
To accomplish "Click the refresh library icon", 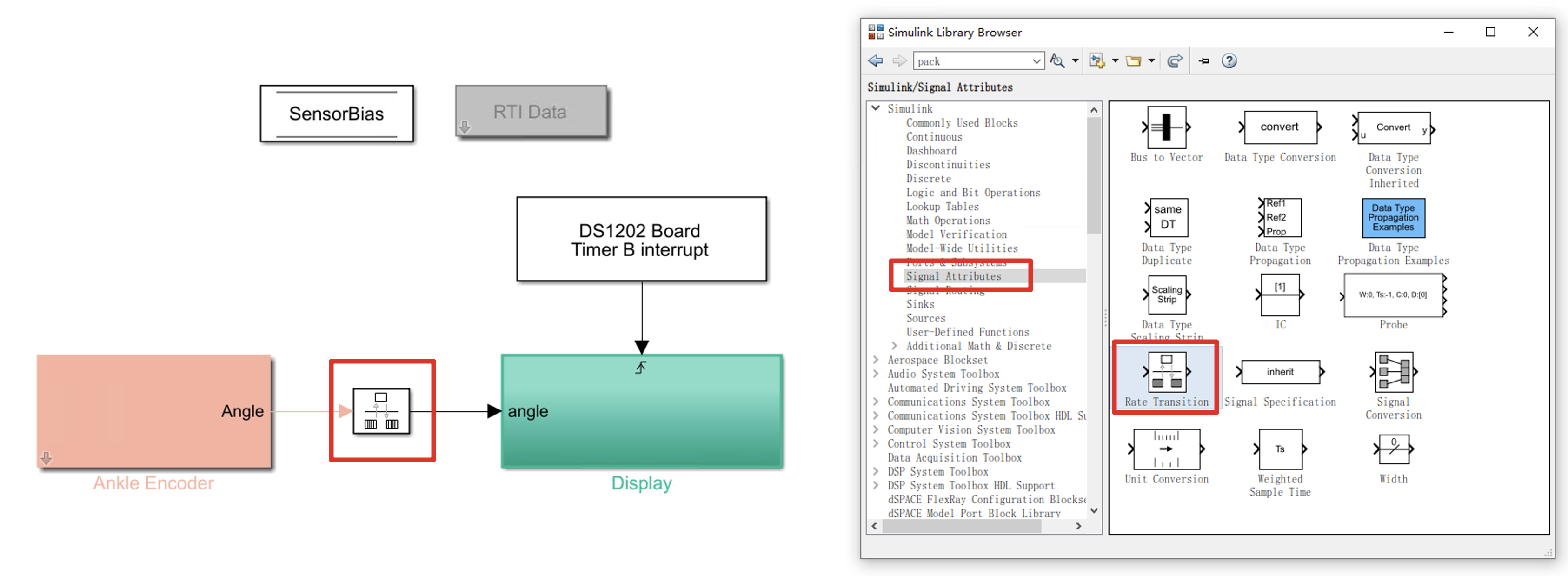I will click(1175, 61).
